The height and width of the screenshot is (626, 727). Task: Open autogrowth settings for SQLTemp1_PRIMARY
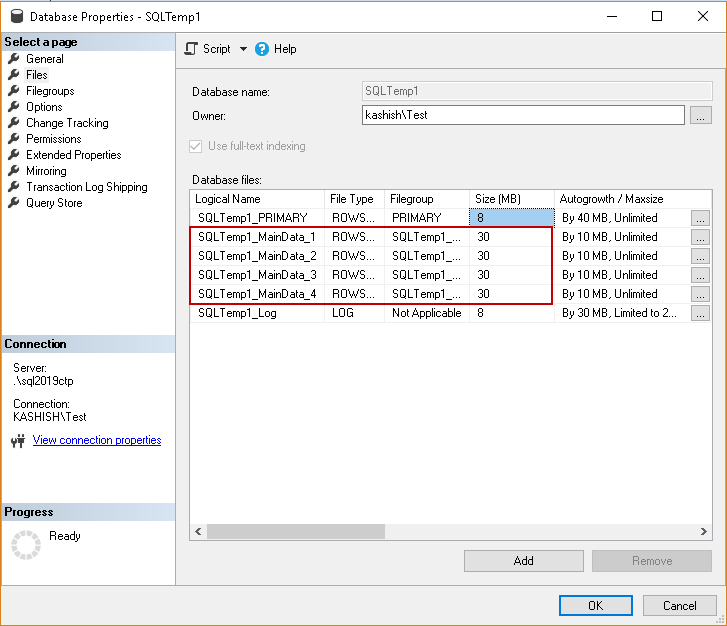point(700,218)
